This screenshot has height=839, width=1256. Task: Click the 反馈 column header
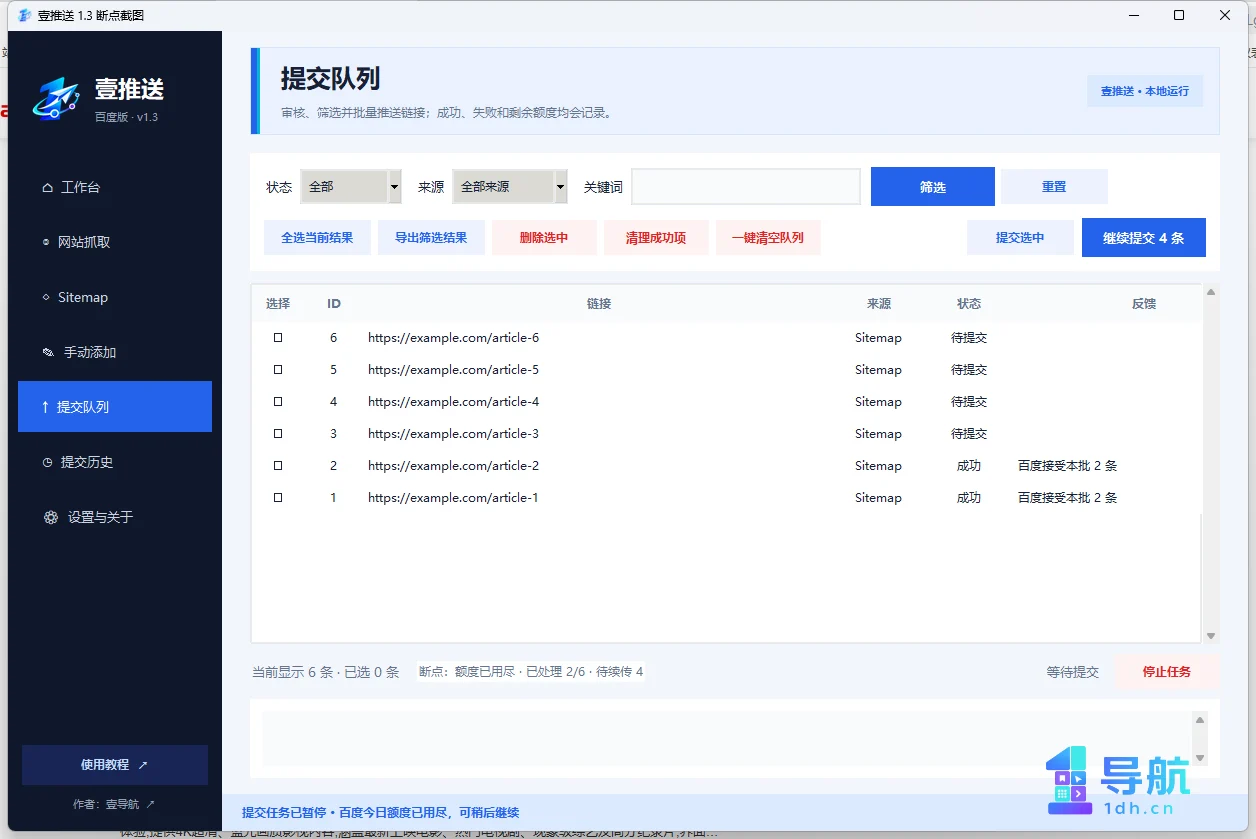[1144, 304]
